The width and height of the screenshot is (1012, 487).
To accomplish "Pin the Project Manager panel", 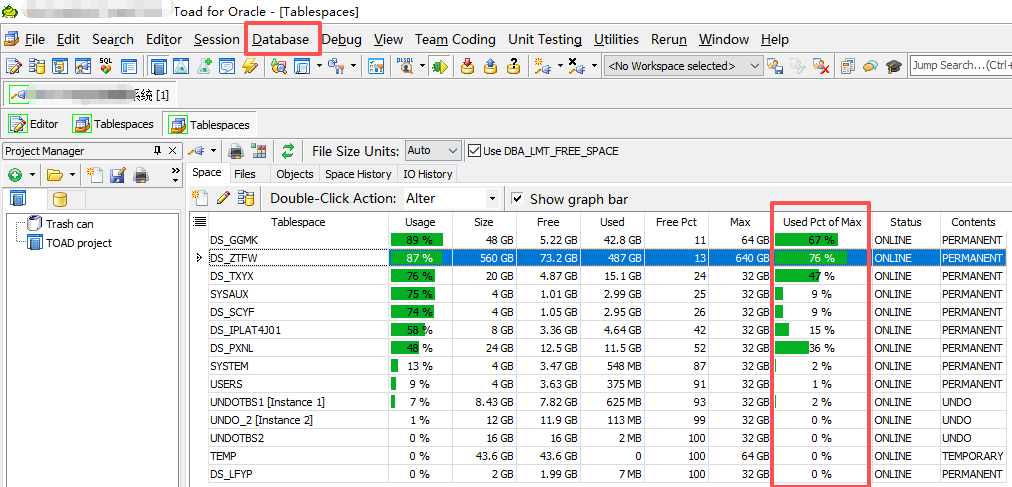I will pos(157,151).
